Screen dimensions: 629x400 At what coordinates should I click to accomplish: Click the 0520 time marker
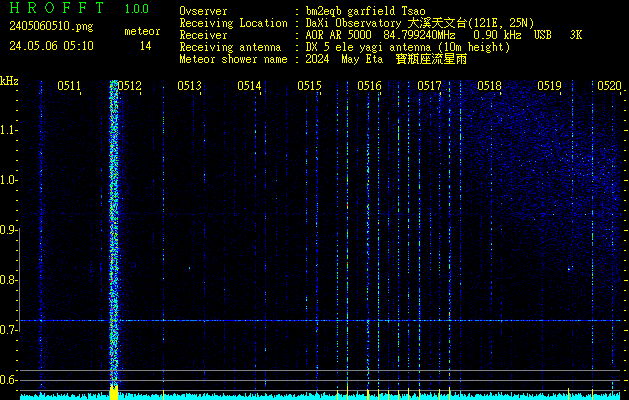click(x=609, y=87)
